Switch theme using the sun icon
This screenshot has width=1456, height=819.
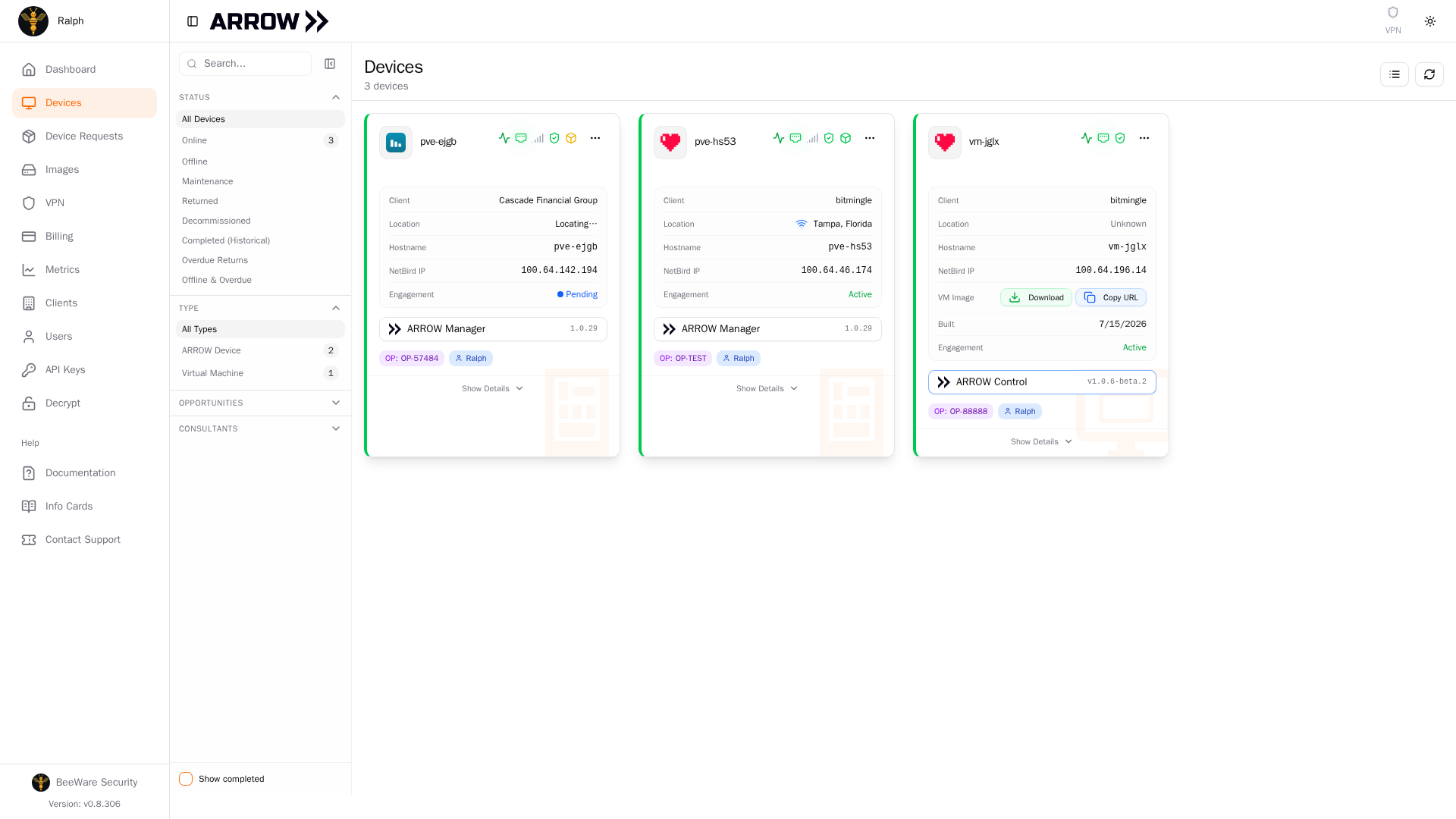click(x=1430, y=21)
